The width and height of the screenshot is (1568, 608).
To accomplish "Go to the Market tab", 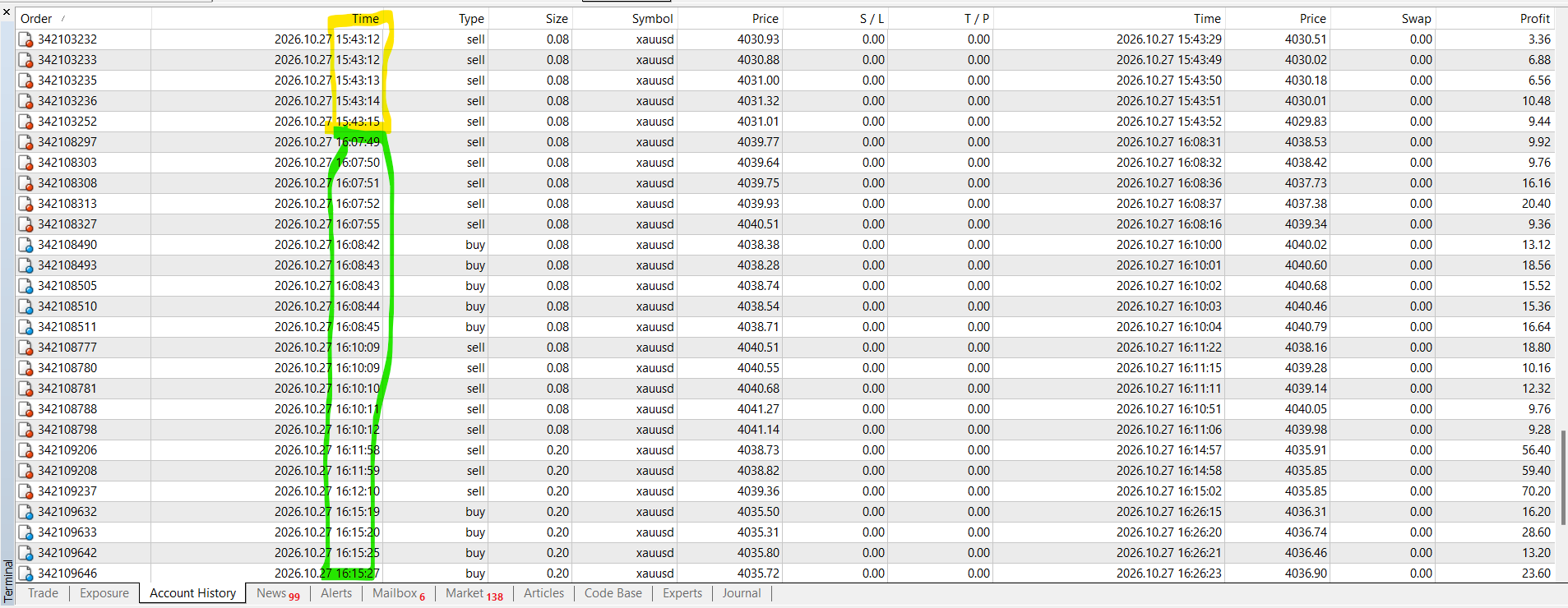I will pyautogui.click(x=474, y=593).
